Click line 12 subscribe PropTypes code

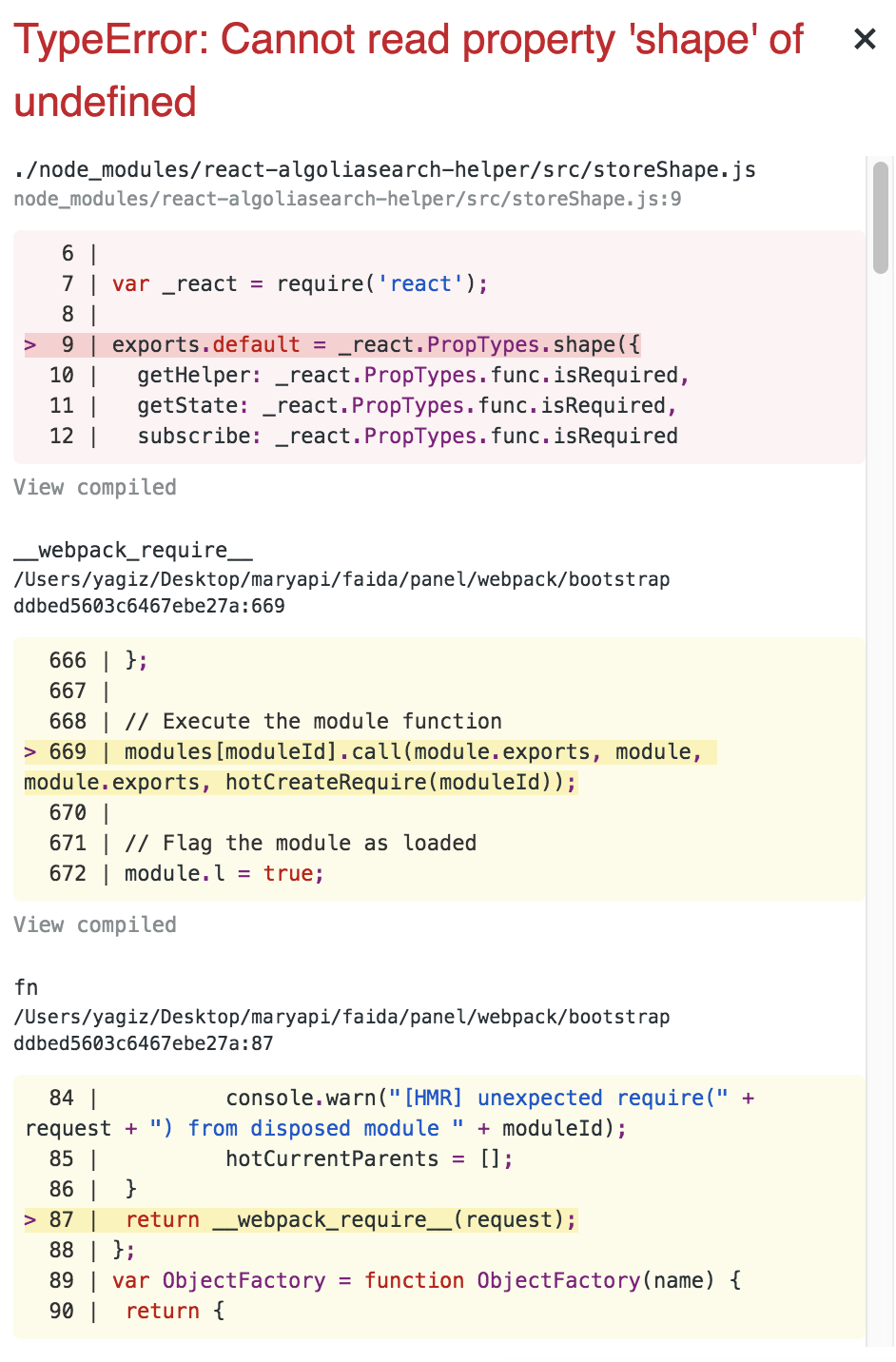[x=407, y=436]
